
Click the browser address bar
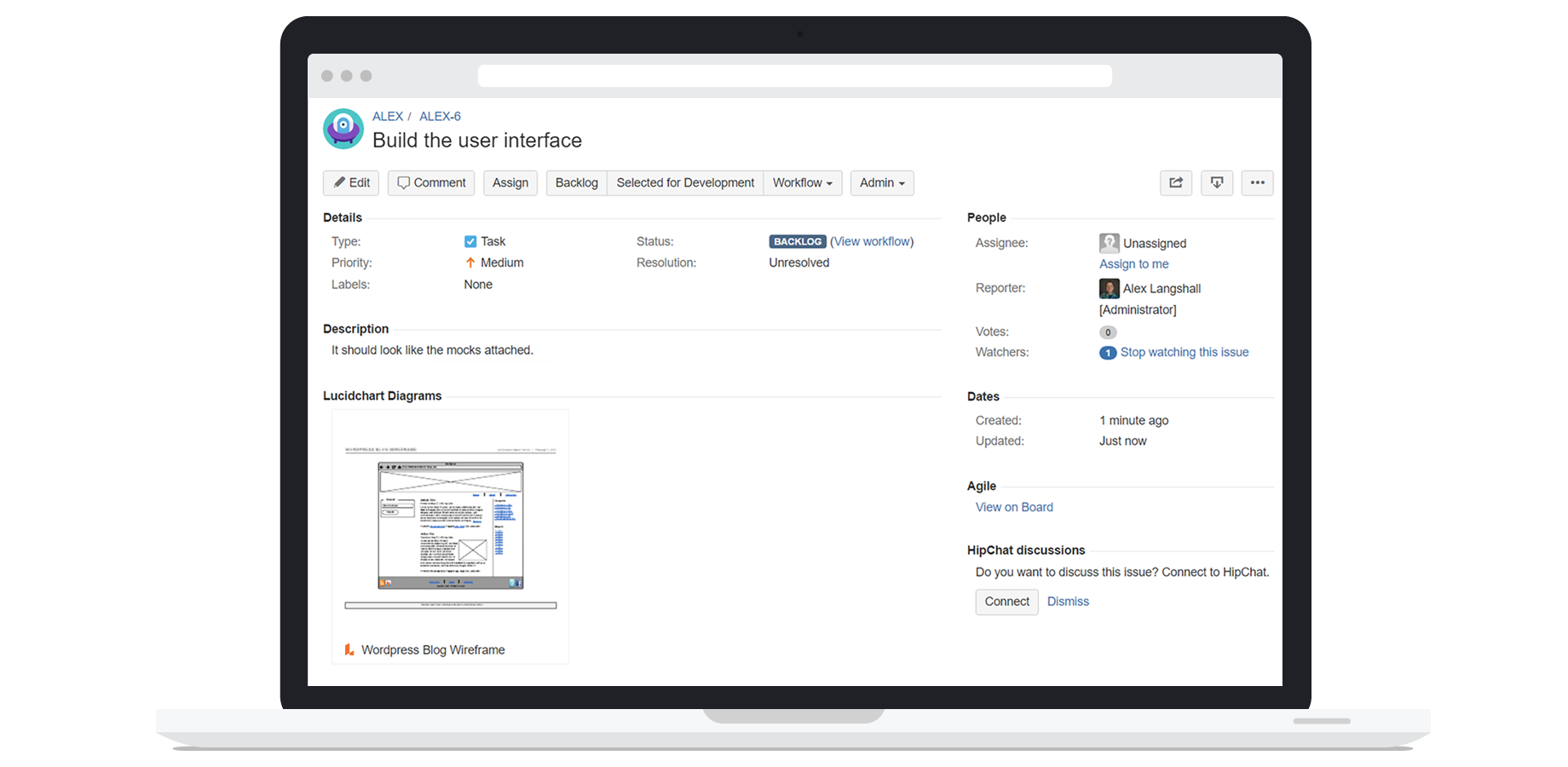coord(795,76)
